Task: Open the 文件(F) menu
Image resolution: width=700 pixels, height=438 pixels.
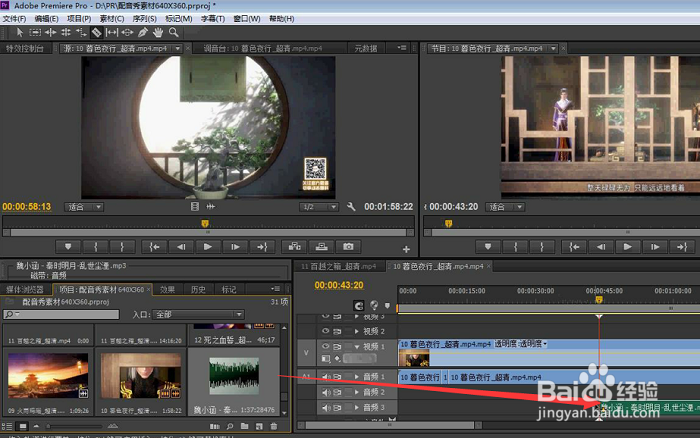Action: pyautogui.click(x=14, y=19)
